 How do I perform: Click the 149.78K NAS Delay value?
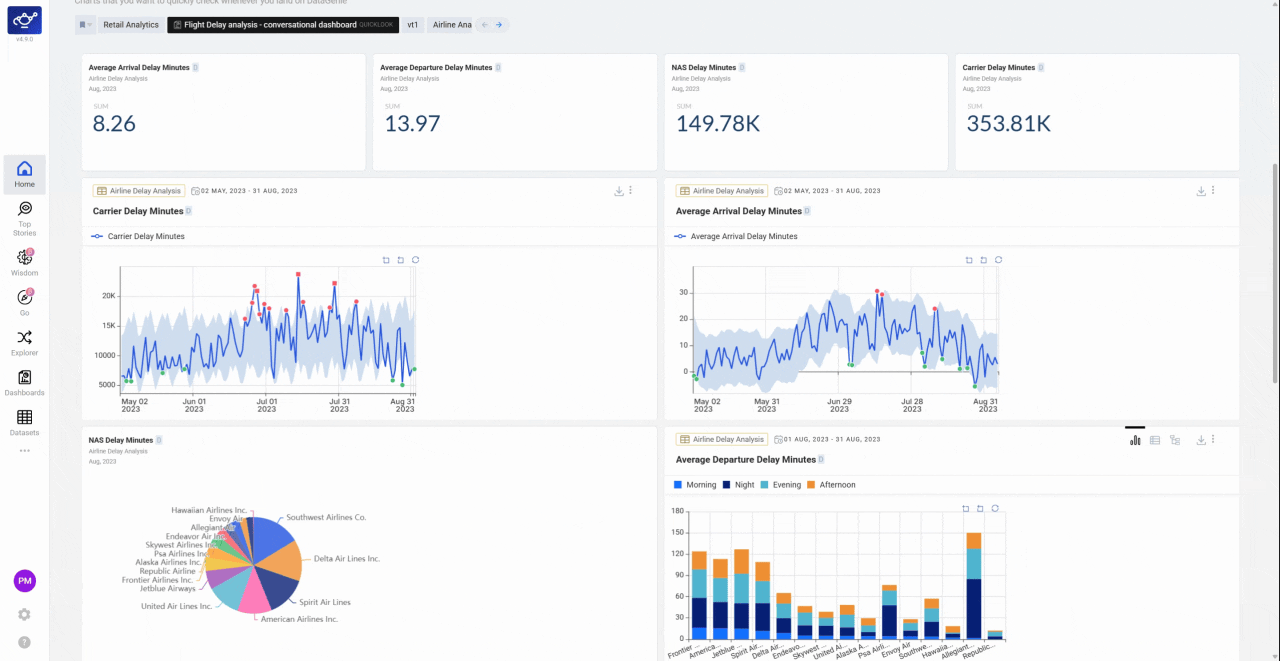[718, 124]
